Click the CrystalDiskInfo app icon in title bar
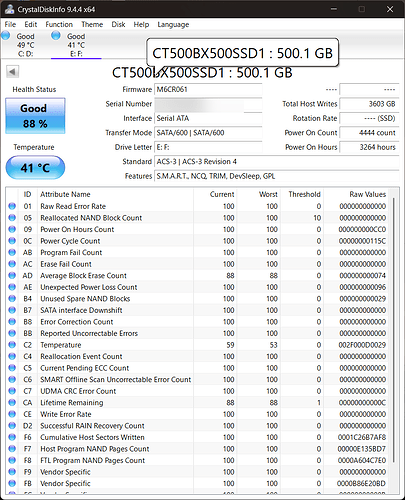Viewport: 405px width, 500px height. point(10,9)
